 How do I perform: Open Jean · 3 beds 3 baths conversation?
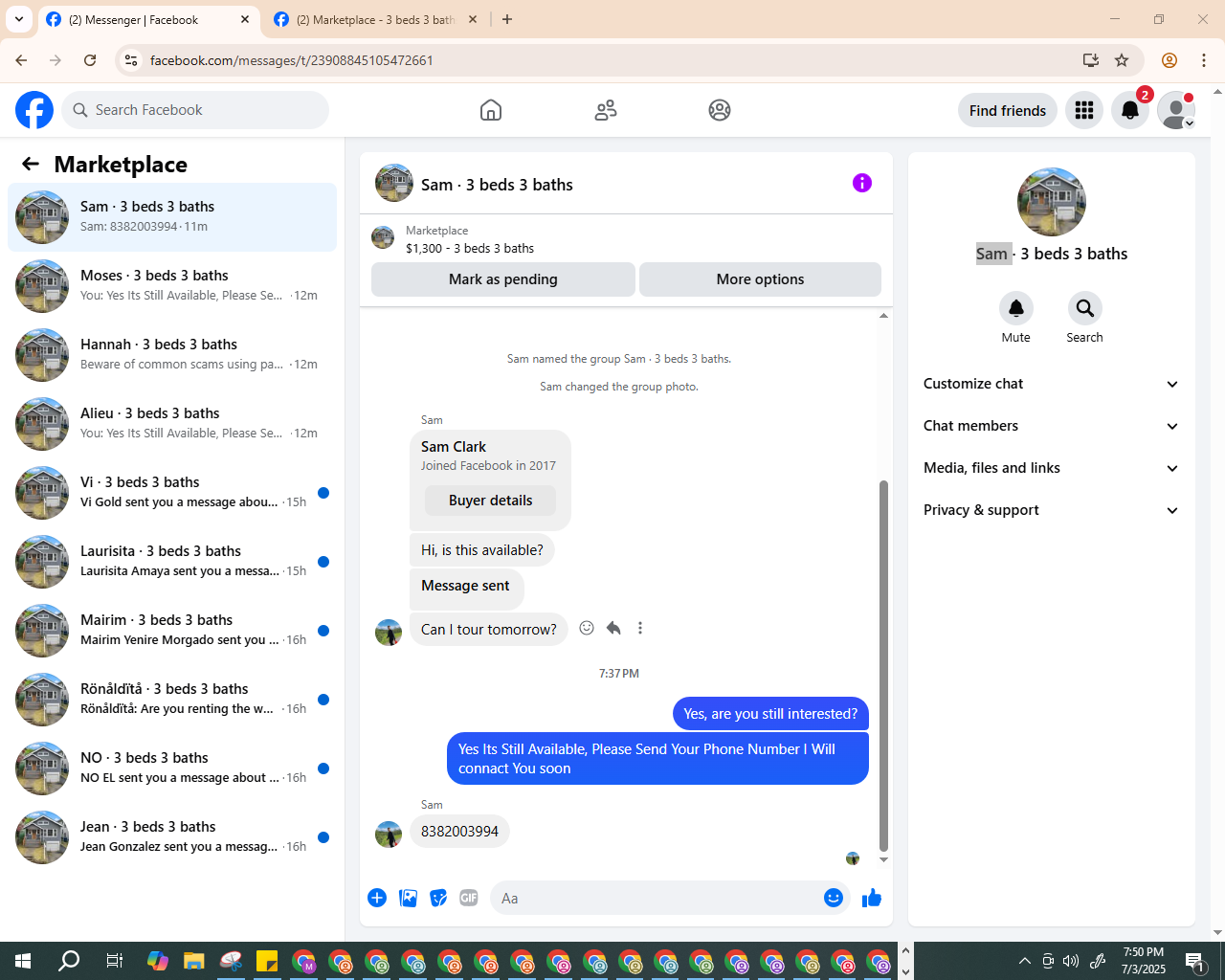pyautogui.click(x=172, y=837)
